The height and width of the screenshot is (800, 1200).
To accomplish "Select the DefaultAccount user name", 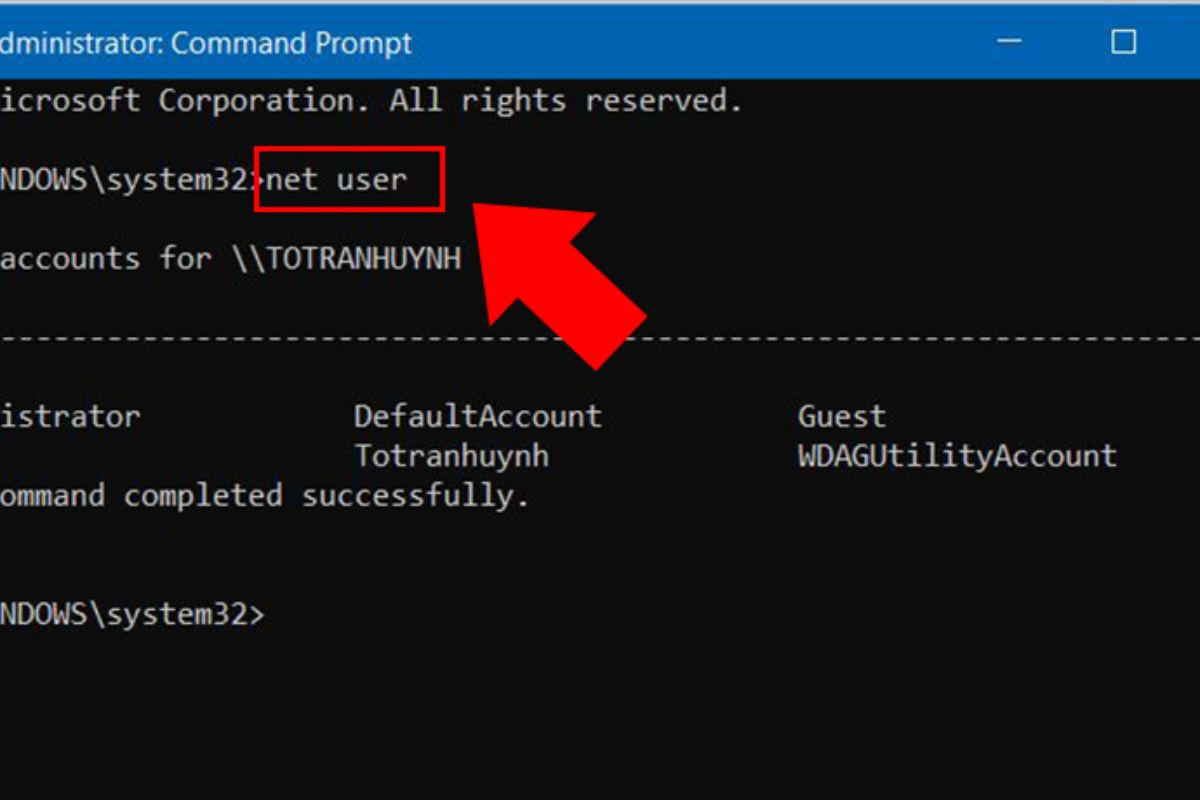I will 478,416.
